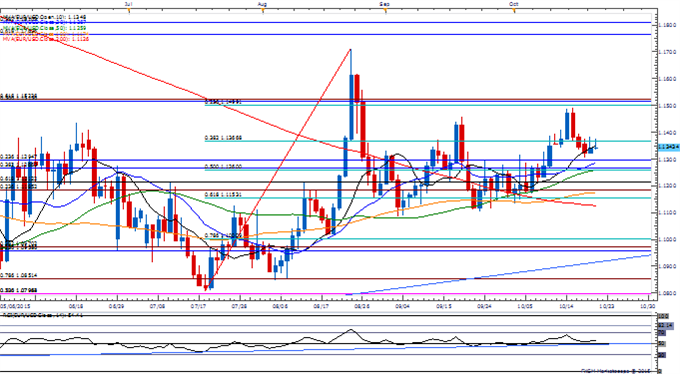
Task: Click the 08/26 date label
Action: 362,306
